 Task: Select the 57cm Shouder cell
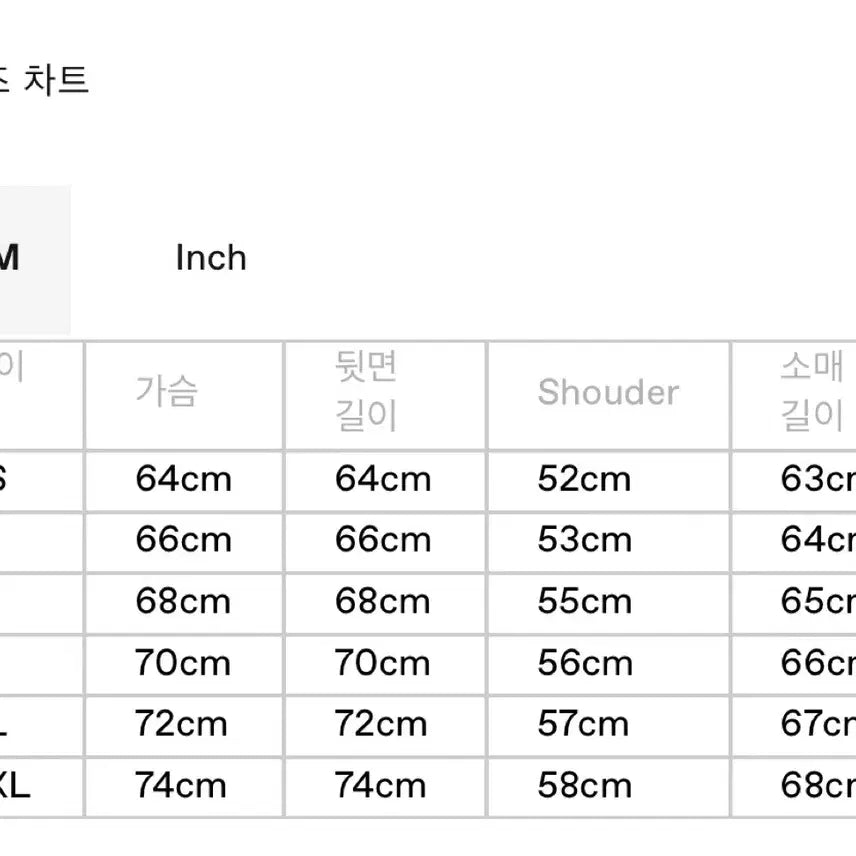pos(584,724)
